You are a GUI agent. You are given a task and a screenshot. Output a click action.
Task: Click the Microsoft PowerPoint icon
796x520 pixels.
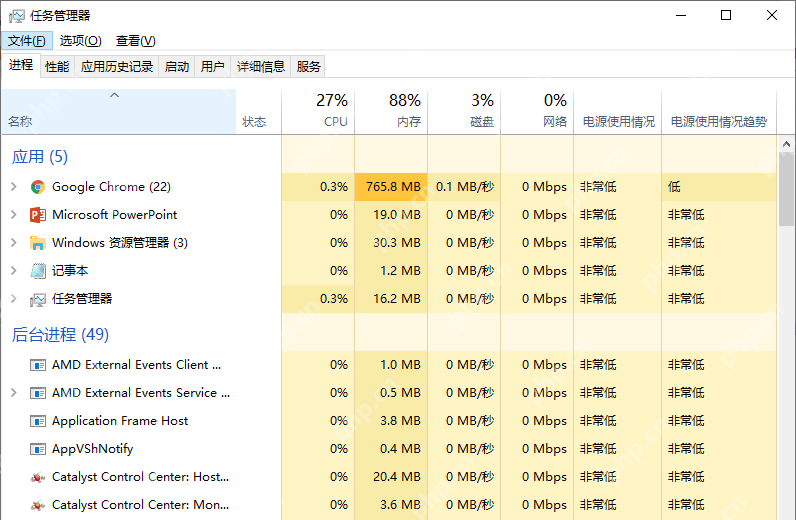[x=38, y=215]
